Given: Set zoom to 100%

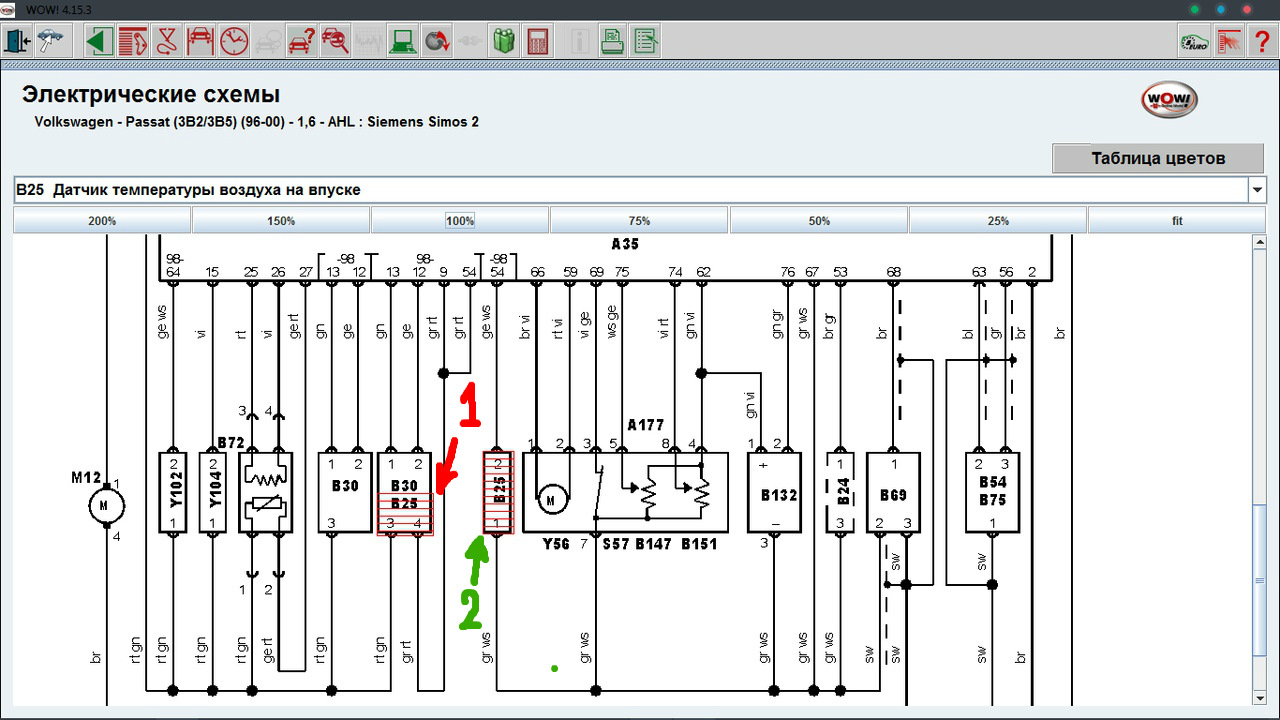Looking at the screenshot, I should tap(460, 220).
